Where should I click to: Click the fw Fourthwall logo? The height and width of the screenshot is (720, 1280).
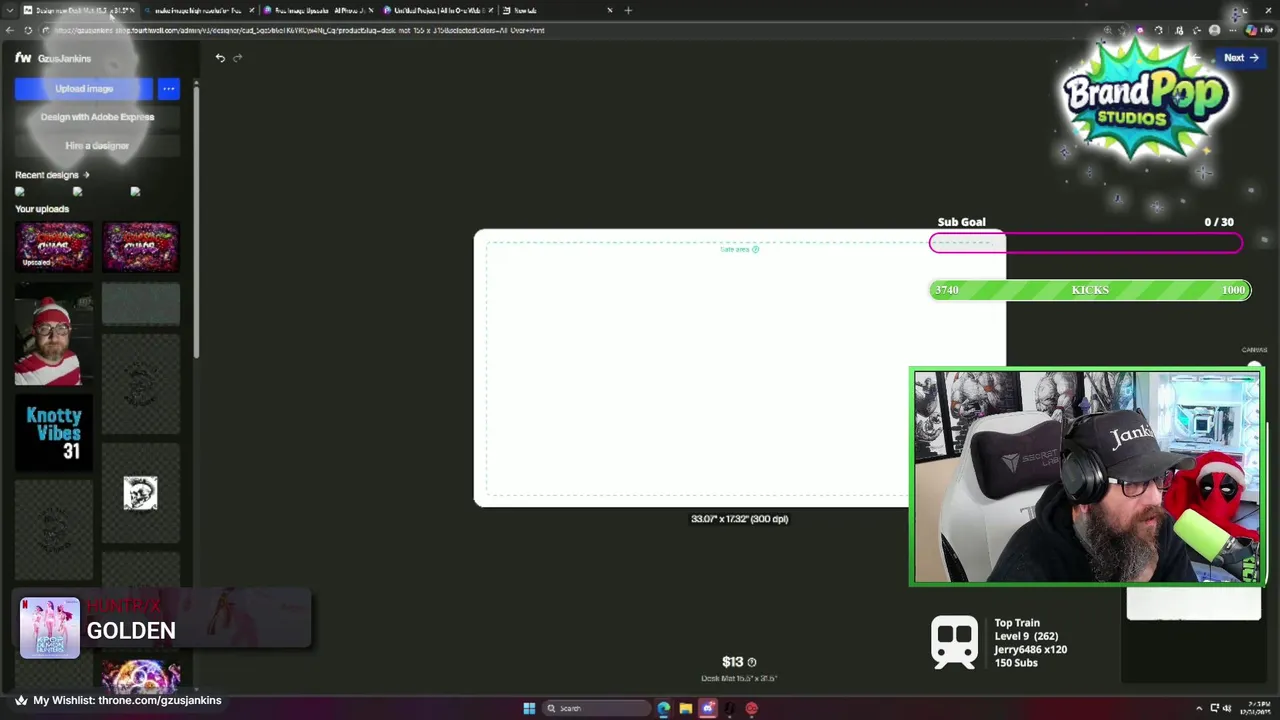click(x=23, y=58)
